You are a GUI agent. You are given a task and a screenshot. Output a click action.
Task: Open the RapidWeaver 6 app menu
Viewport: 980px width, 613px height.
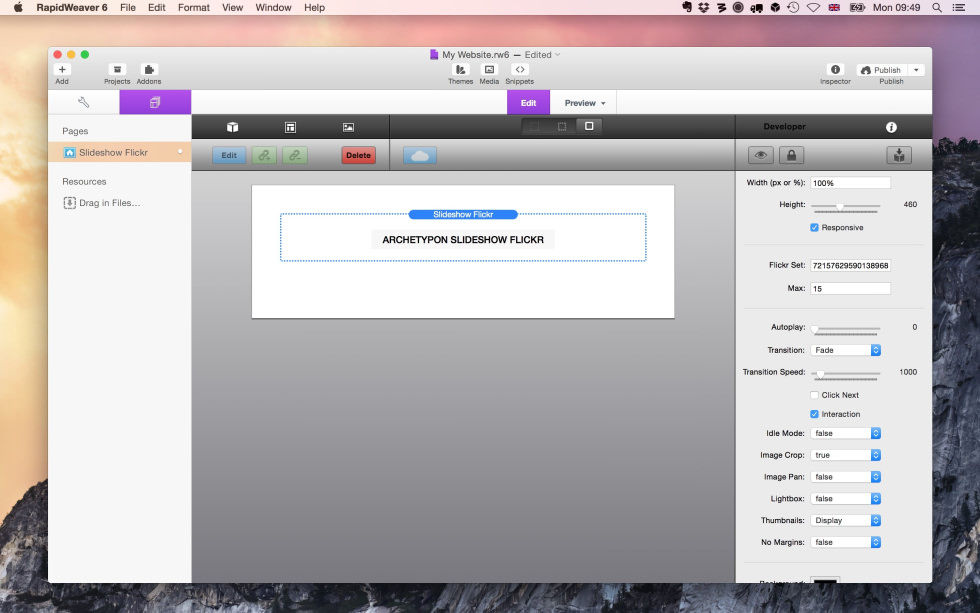click(72, 7)
